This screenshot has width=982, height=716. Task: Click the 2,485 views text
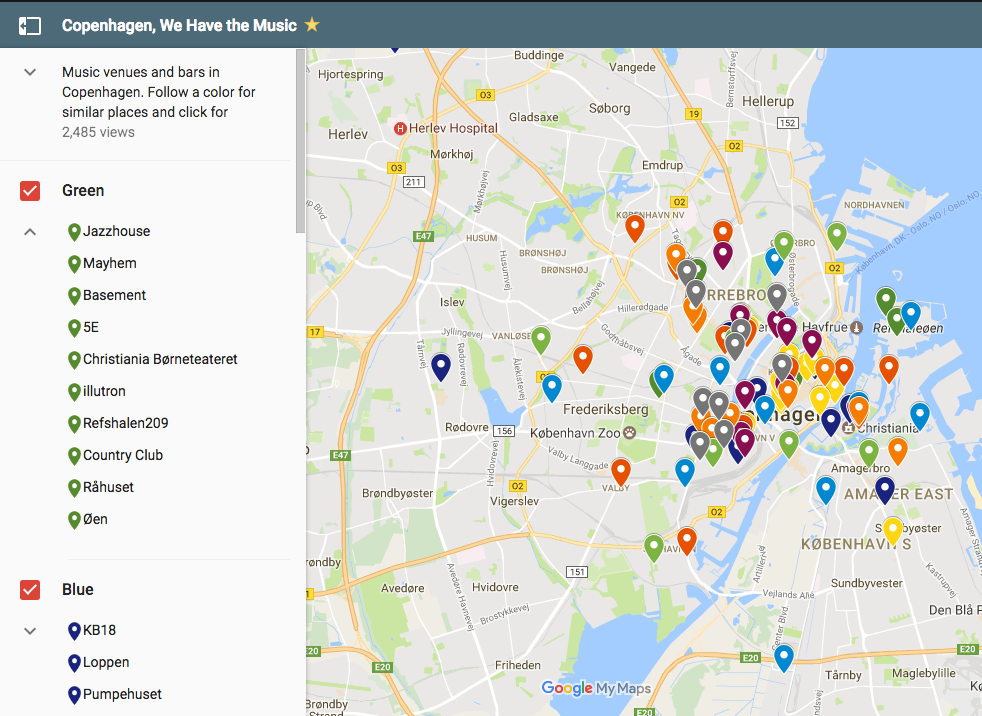[x=98, y=132]
